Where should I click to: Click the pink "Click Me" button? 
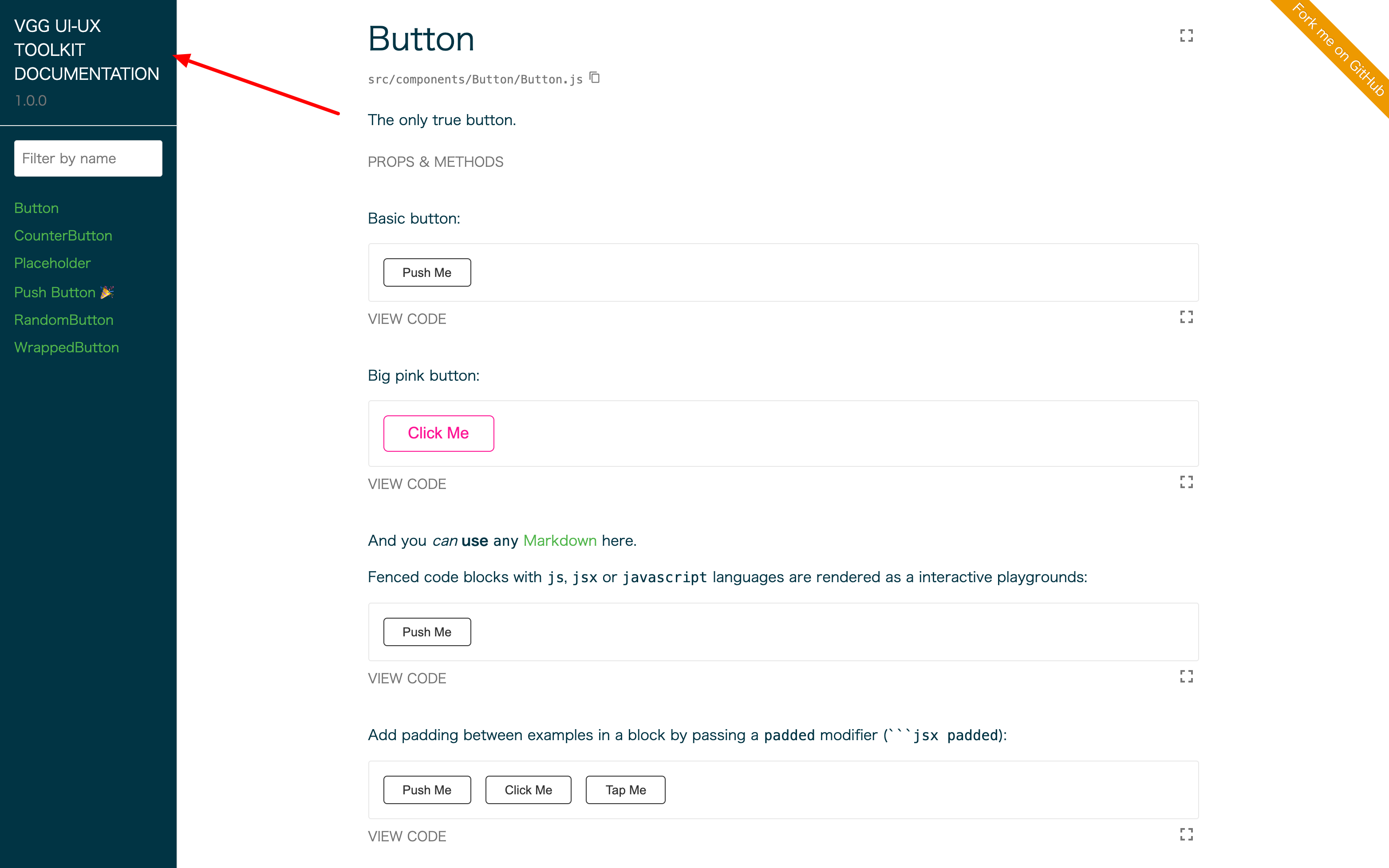(438, 434)
